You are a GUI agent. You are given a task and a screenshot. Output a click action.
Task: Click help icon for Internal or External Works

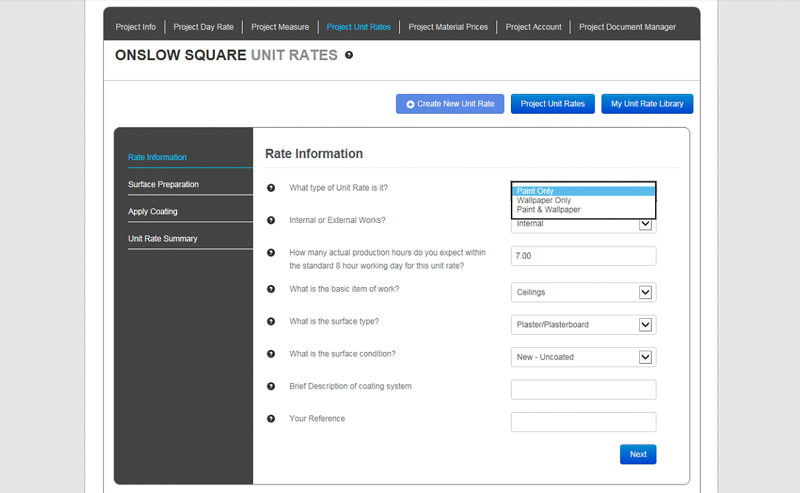click(x=271, y=220)
